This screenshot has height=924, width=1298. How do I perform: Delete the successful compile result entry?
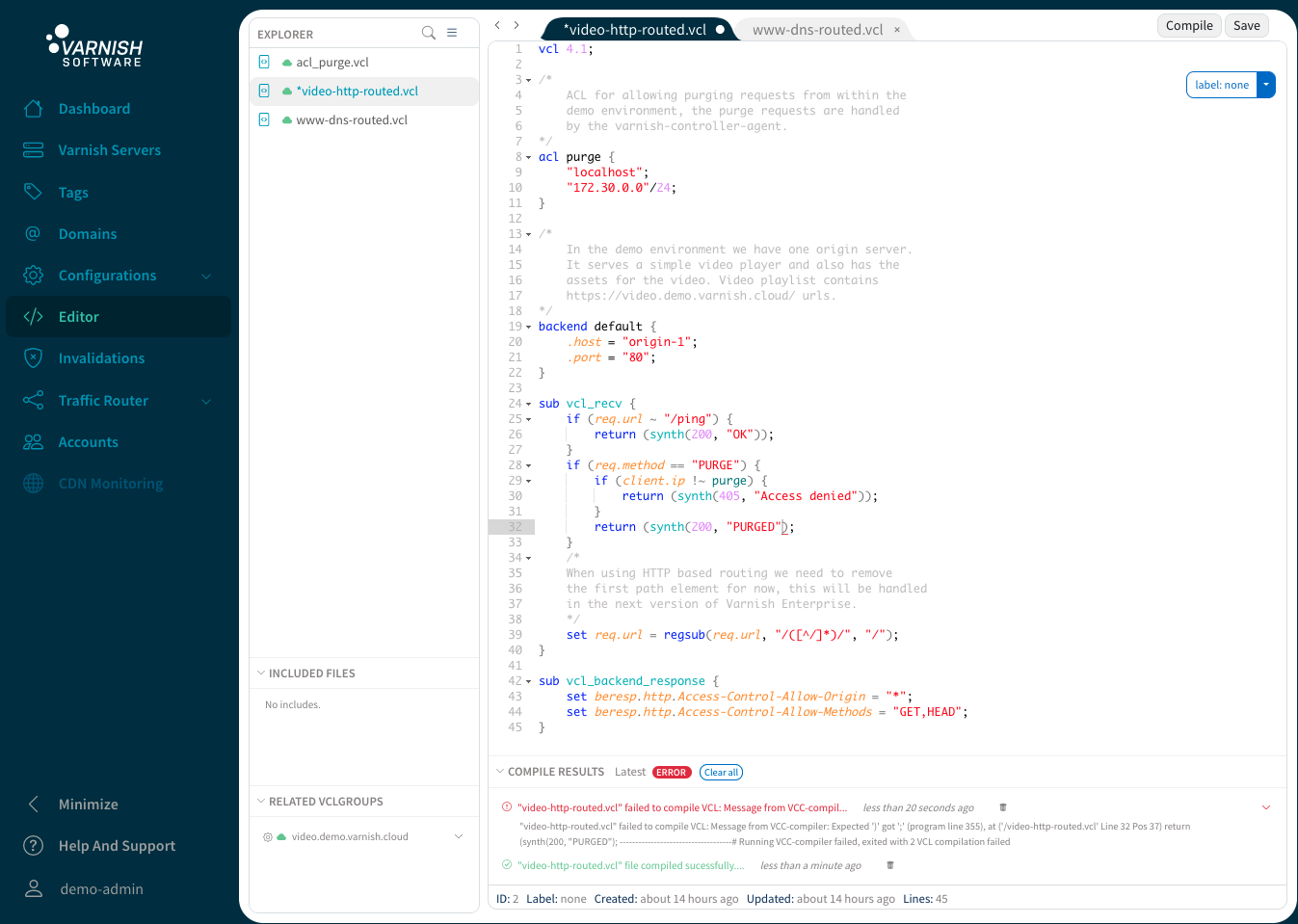coord(890,865)
